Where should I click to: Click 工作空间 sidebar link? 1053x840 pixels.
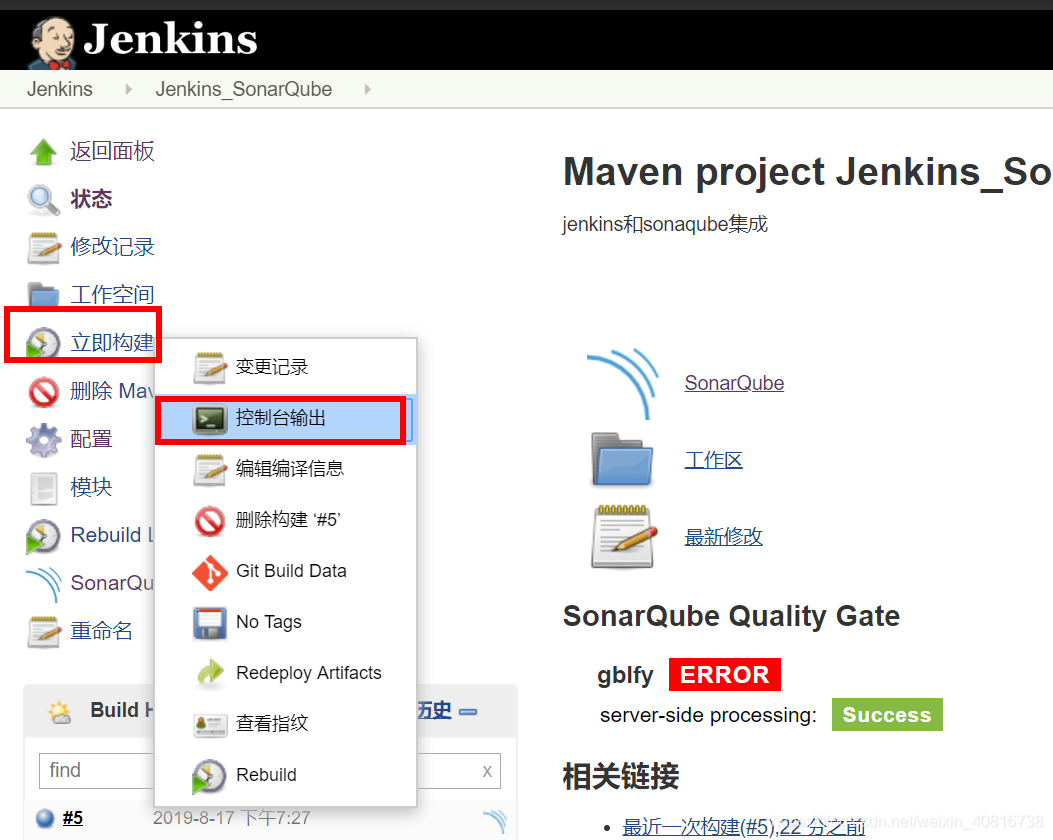(x=113, y=295)
